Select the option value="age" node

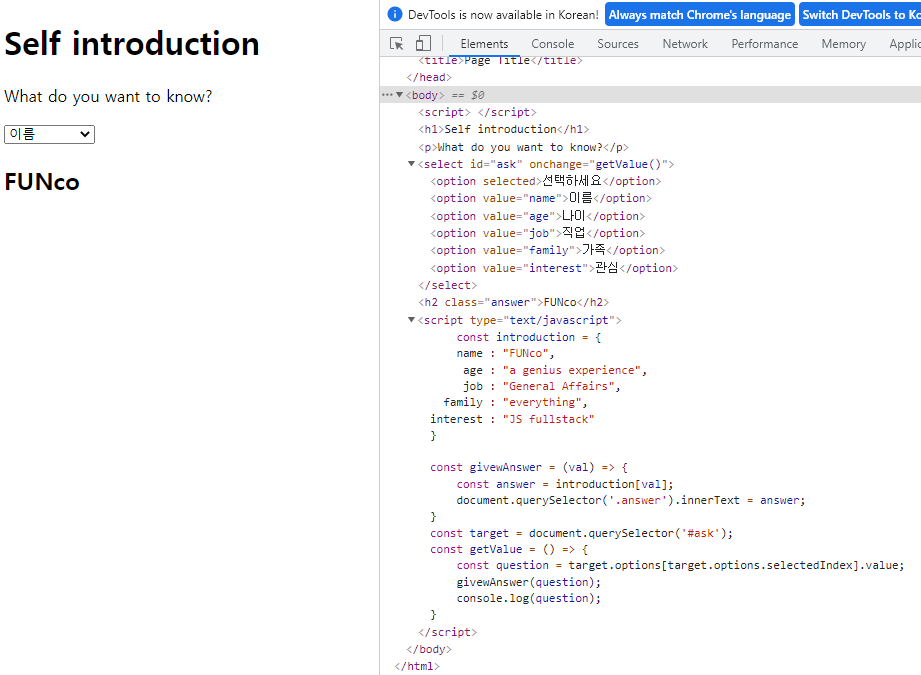pos(537,216)
